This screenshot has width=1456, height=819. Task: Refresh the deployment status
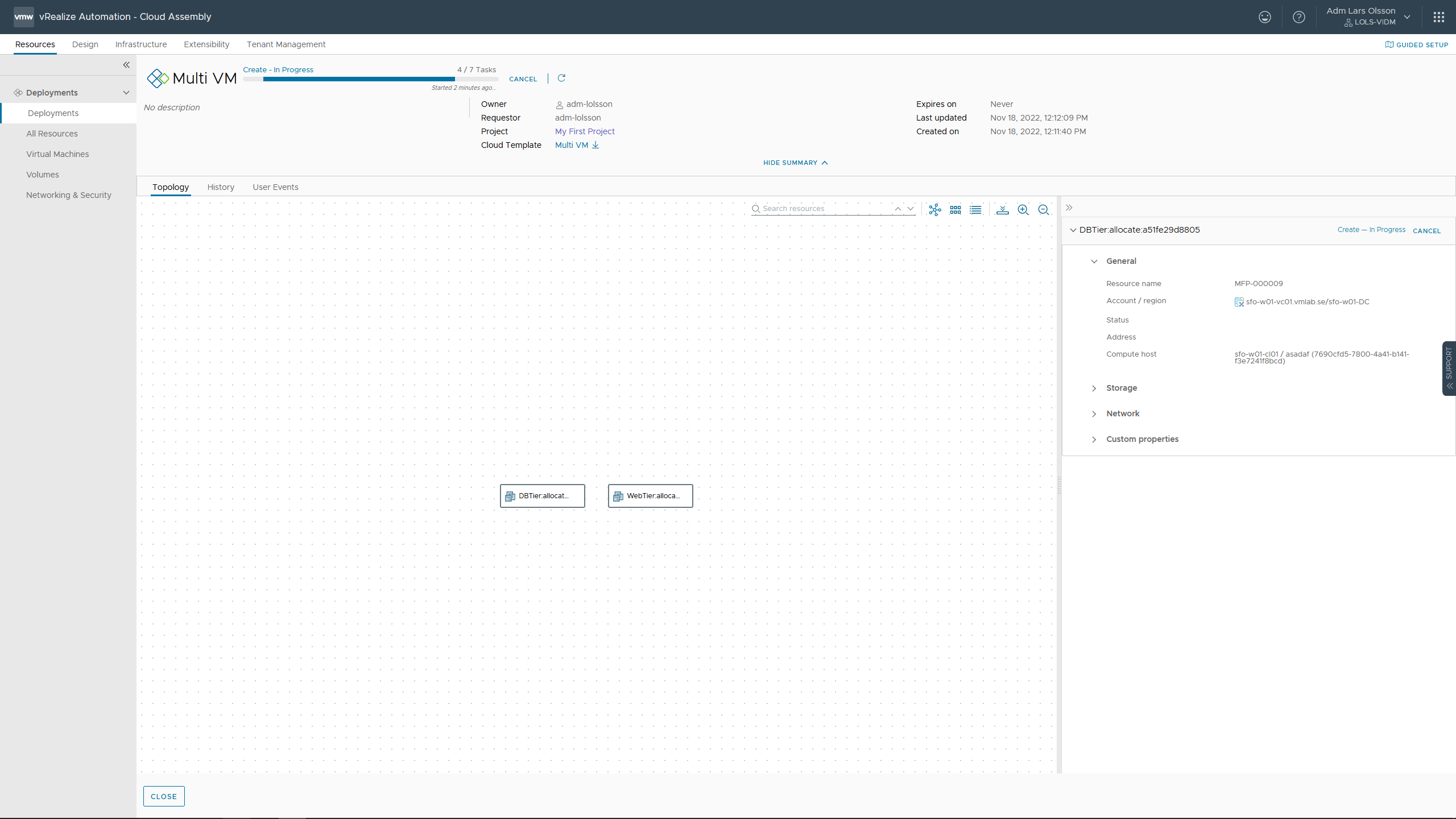click(561, 78)
